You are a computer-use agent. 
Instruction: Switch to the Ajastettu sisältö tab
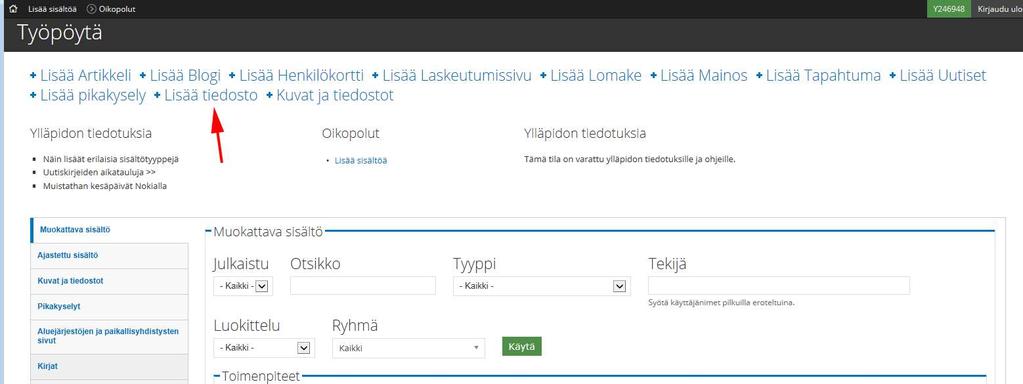(x=110, y=256)
